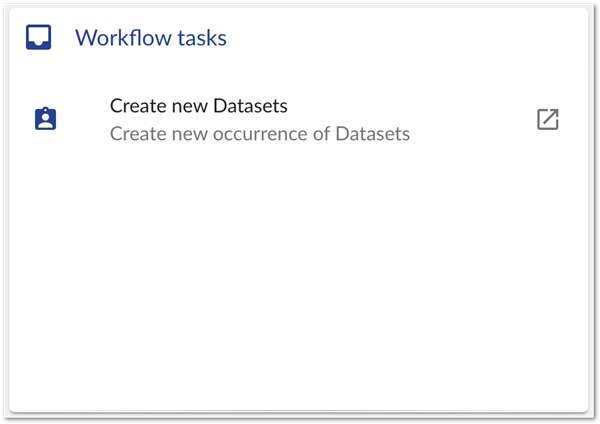The height and width of the screenshot is (424, 600).
Task: Click the Workflow tasks inbox icon
Action: point(38,38)
